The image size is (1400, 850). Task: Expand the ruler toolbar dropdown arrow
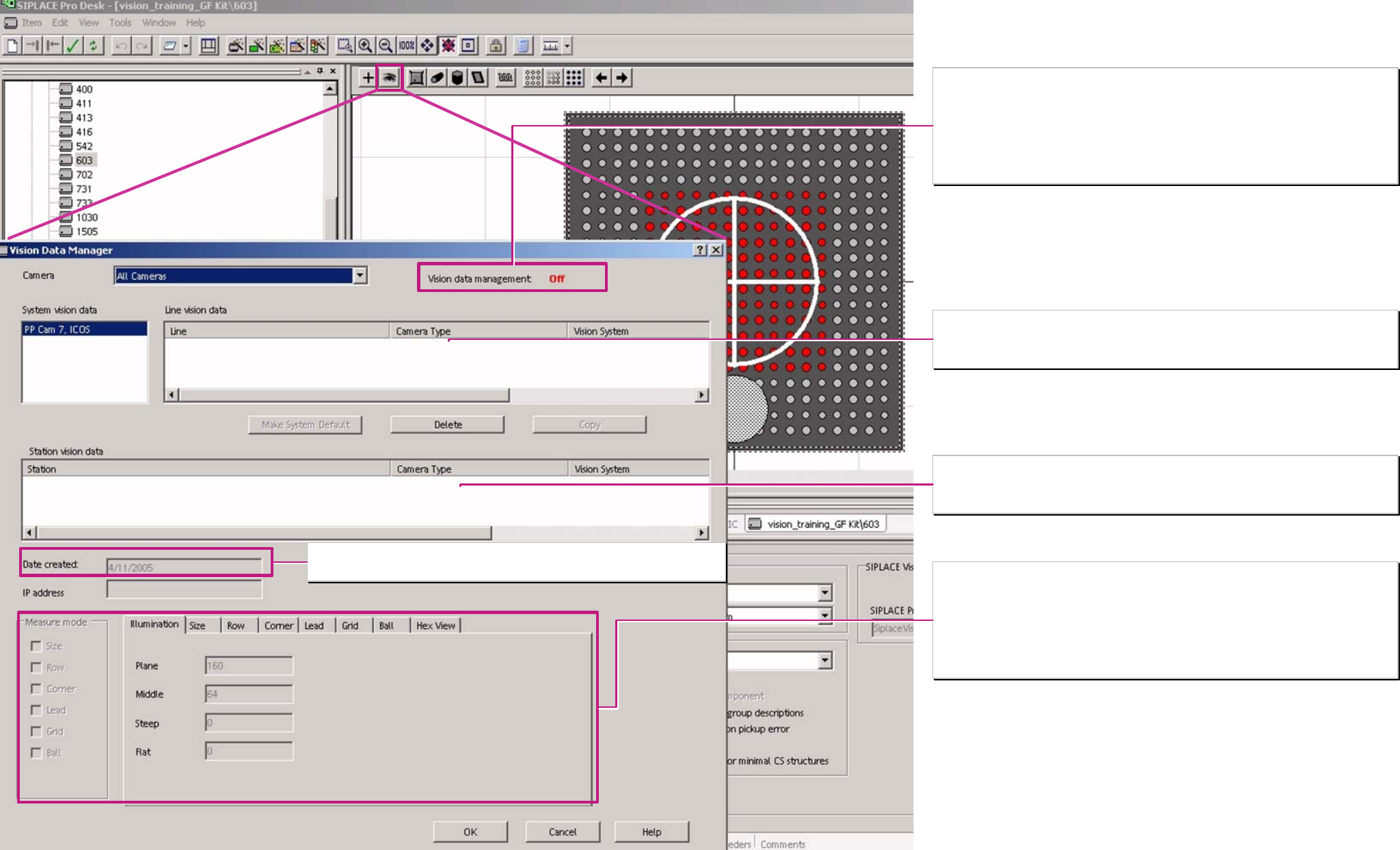point(567,46)
